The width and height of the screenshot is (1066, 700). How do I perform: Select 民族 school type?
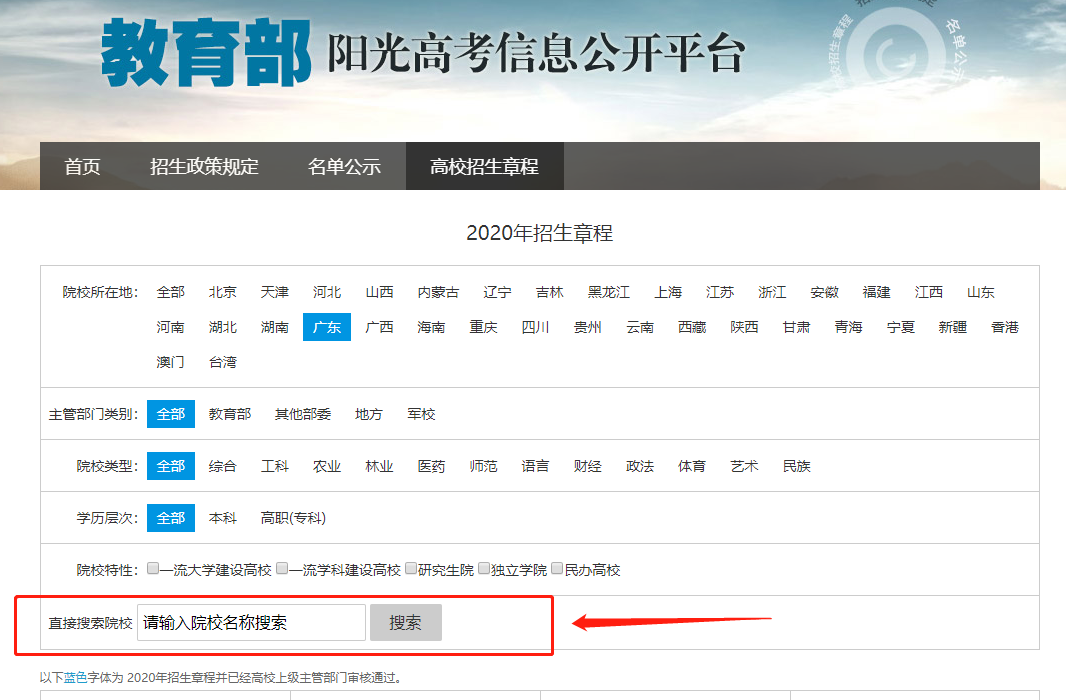pos(796,466)
